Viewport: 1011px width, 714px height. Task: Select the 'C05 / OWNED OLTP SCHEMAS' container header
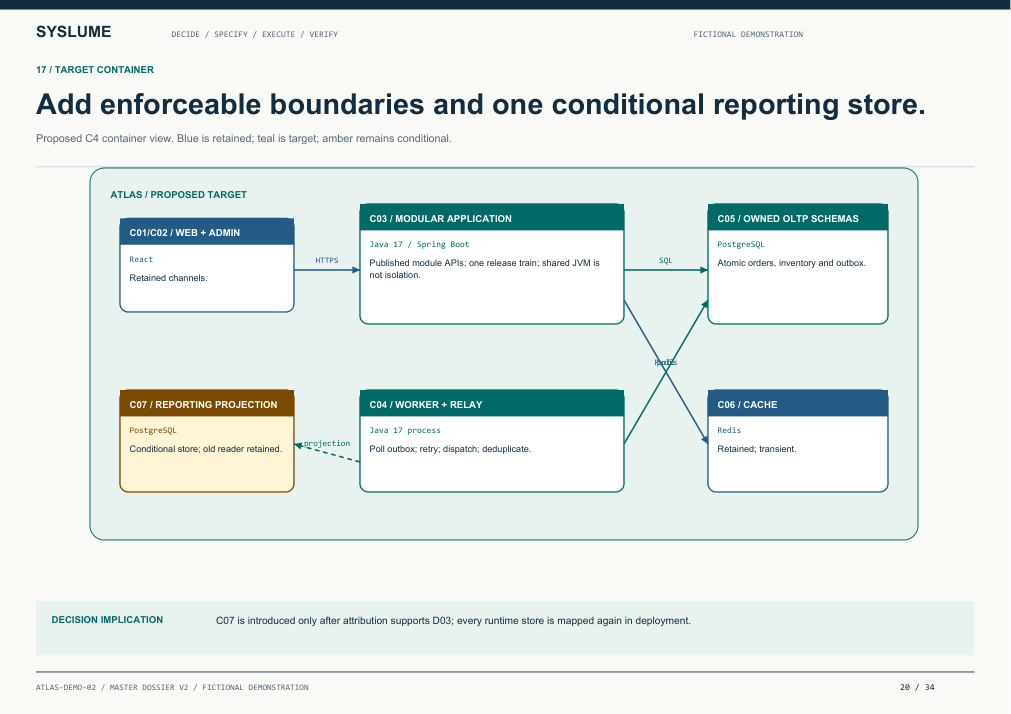(798, 218)
